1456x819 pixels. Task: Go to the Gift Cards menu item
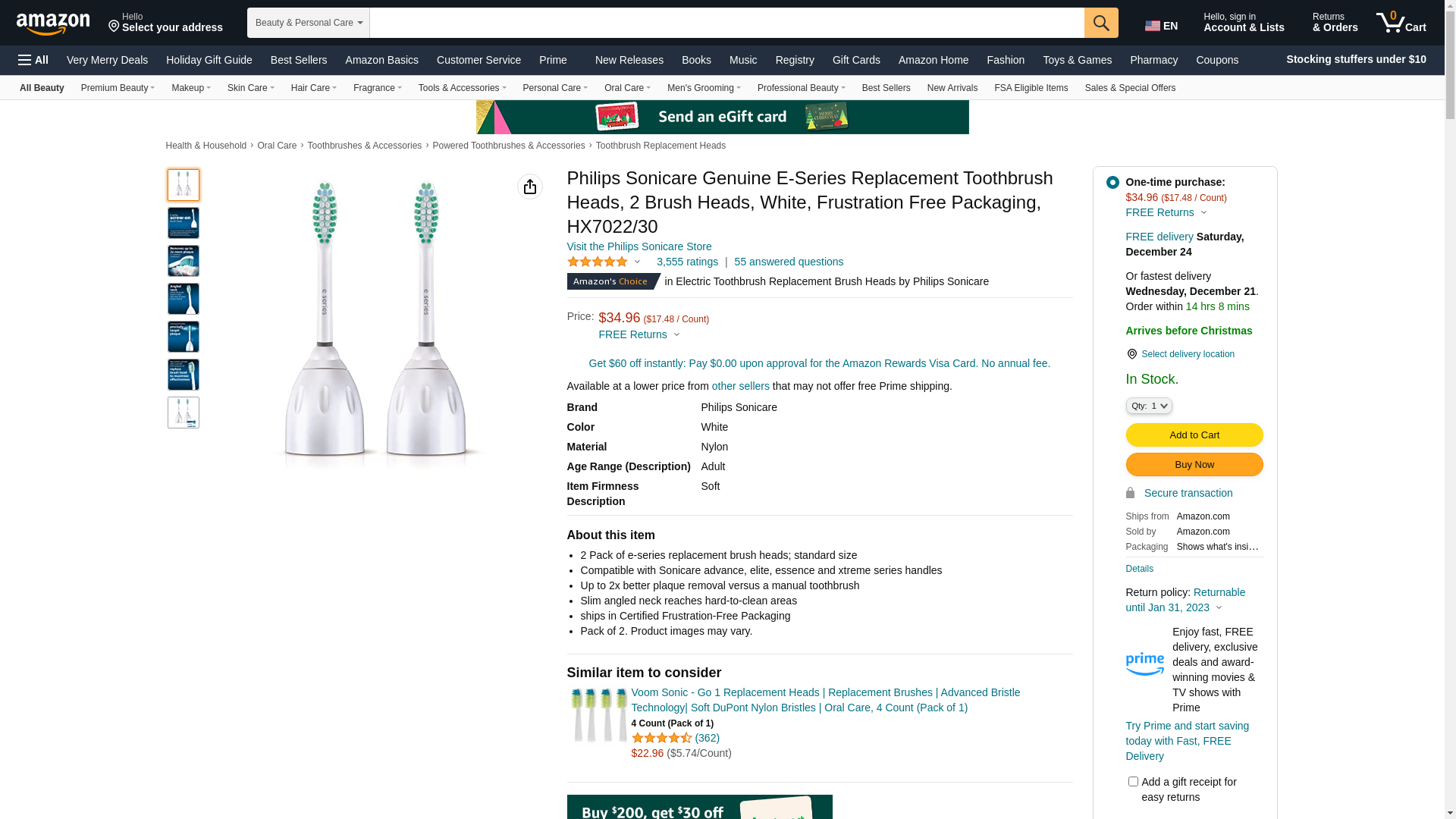tap(855, 60)
